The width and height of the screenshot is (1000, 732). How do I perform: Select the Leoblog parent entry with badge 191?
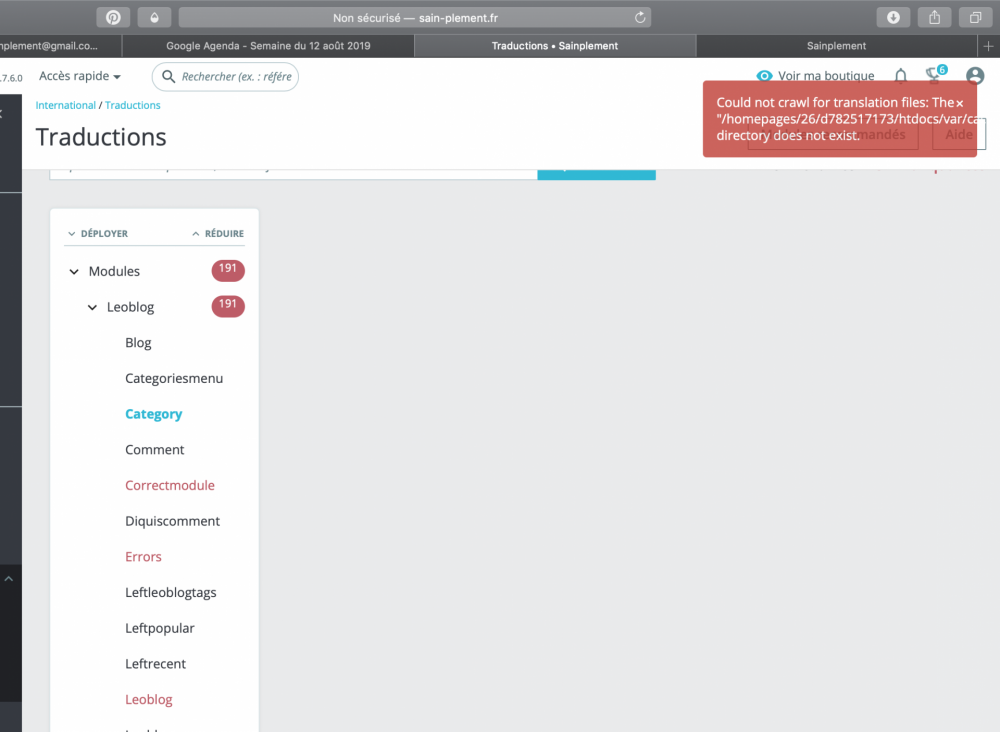point(130,307)
